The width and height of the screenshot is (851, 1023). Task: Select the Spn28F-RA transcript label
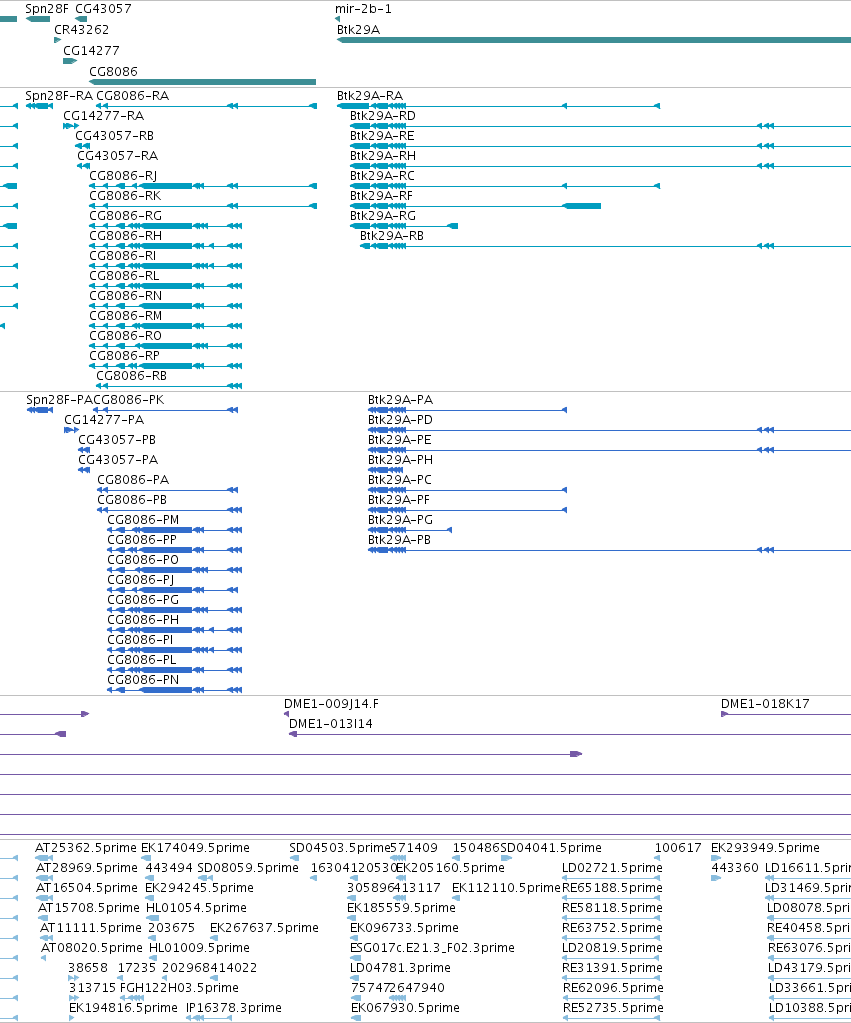pyautogui.click(x=59, y=96)
